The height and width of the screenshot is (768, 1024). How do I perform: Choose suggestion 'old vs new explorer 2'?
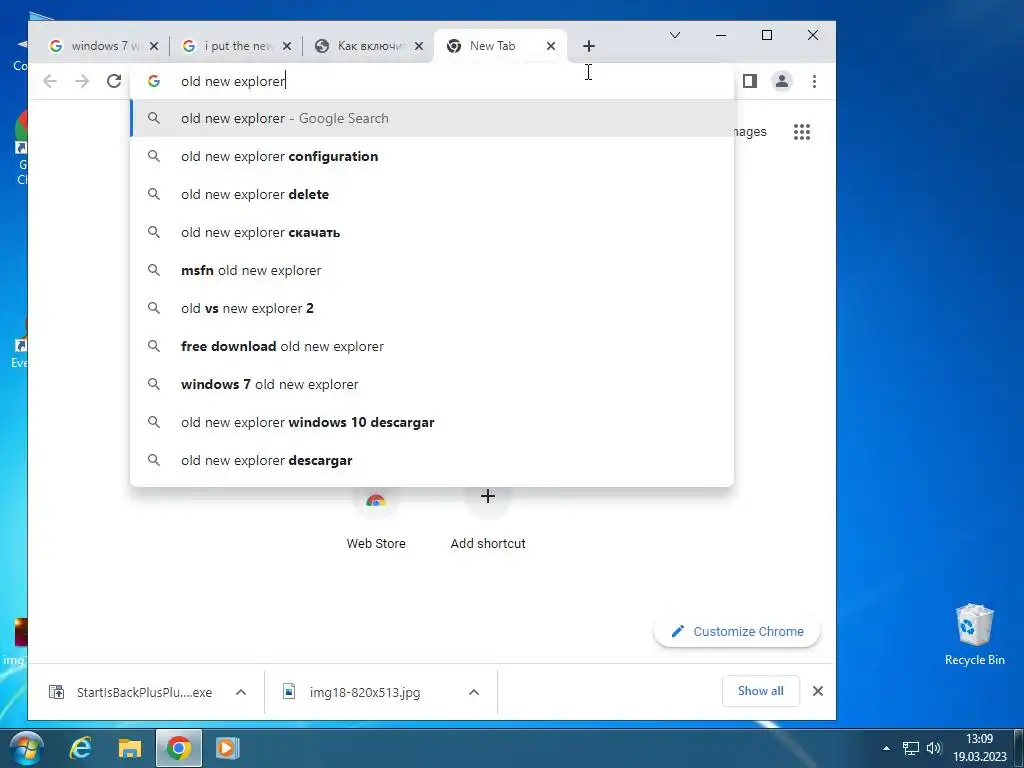432,308
